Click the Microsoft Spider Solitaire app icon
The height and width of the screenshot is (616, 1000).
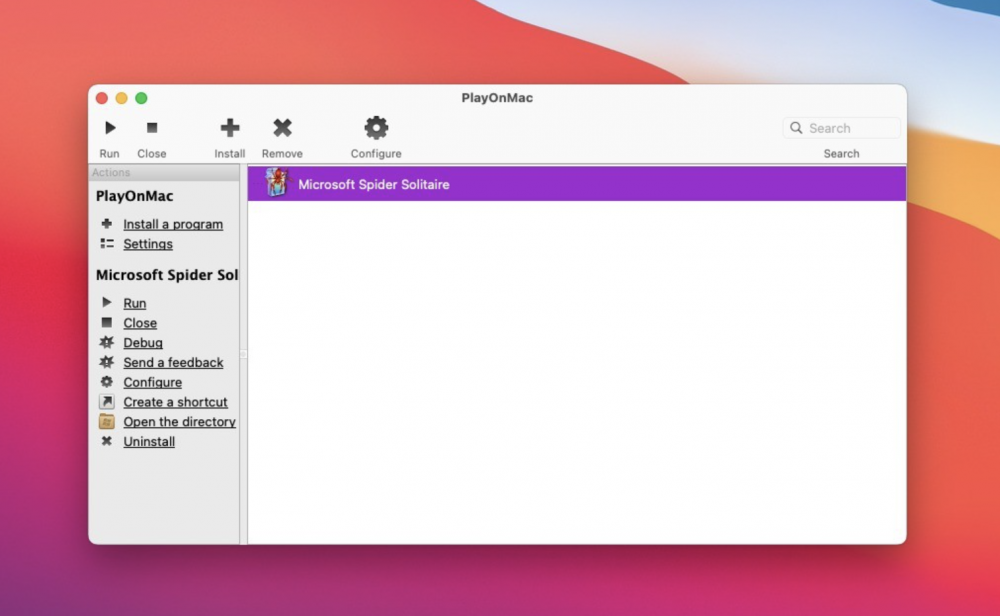click(277, 183)
